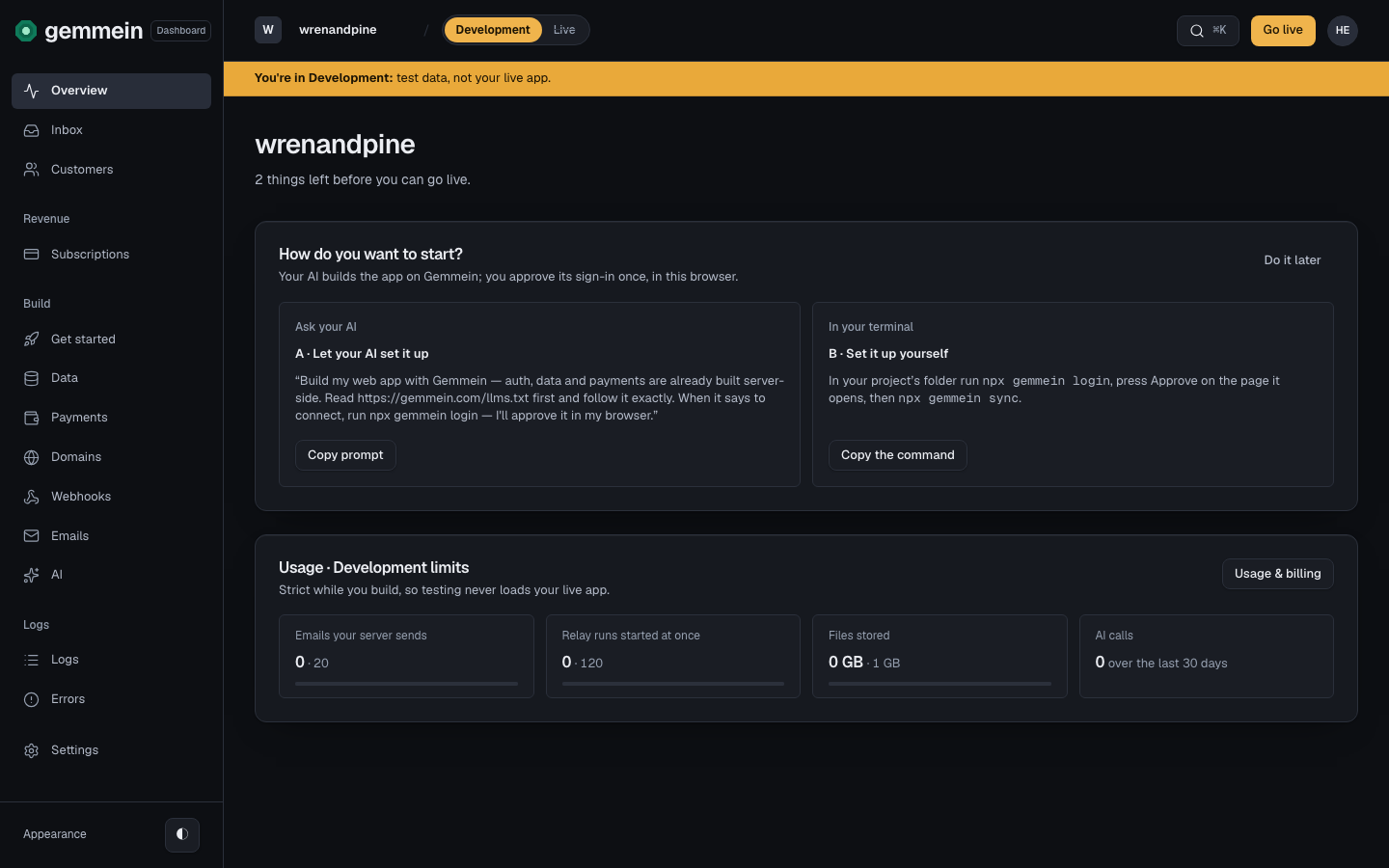Open Errors via the alert circle icon

click(x=32, y=699)
